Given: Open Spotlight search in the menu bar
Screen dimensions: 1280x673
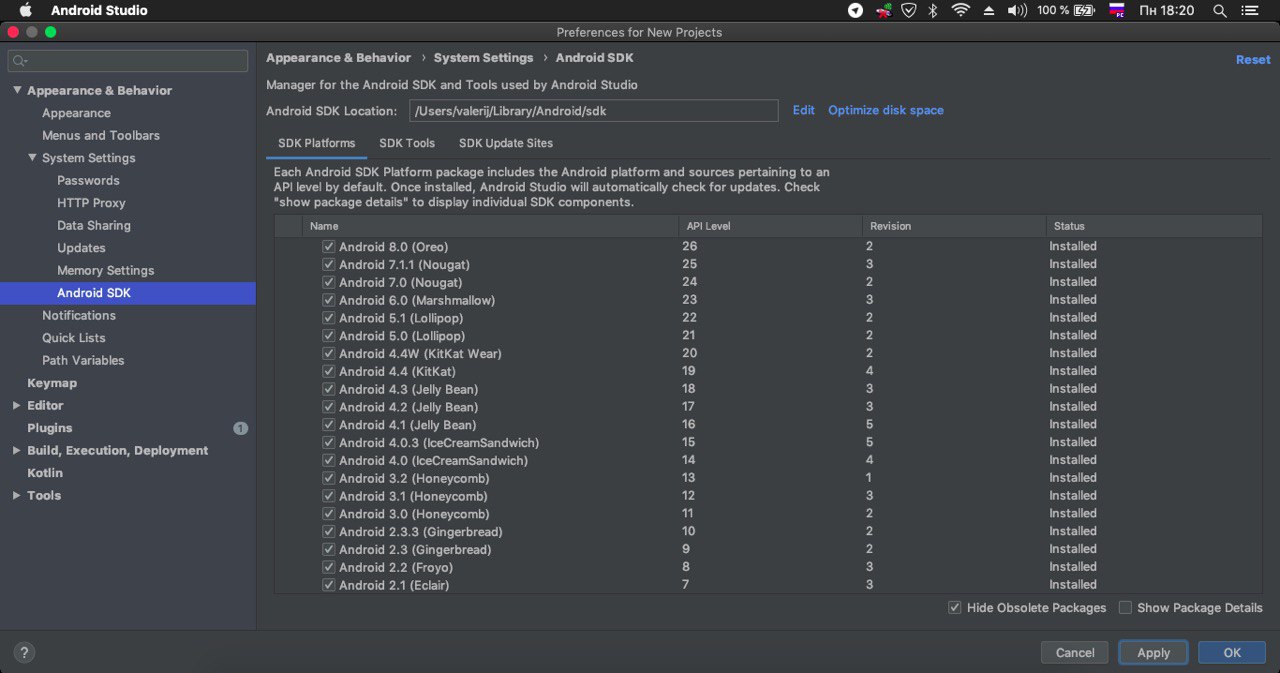Looking at the screenshot, I should [x=1220, y=10].
